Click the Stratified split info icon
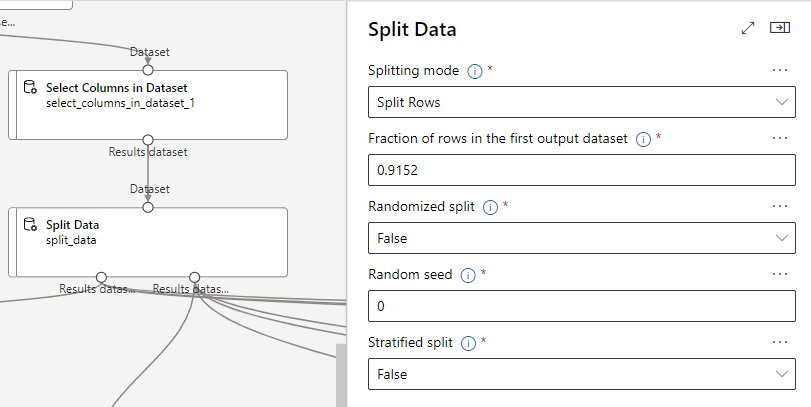The height and width of the screenshot is (407, 811). pos(468,342)
